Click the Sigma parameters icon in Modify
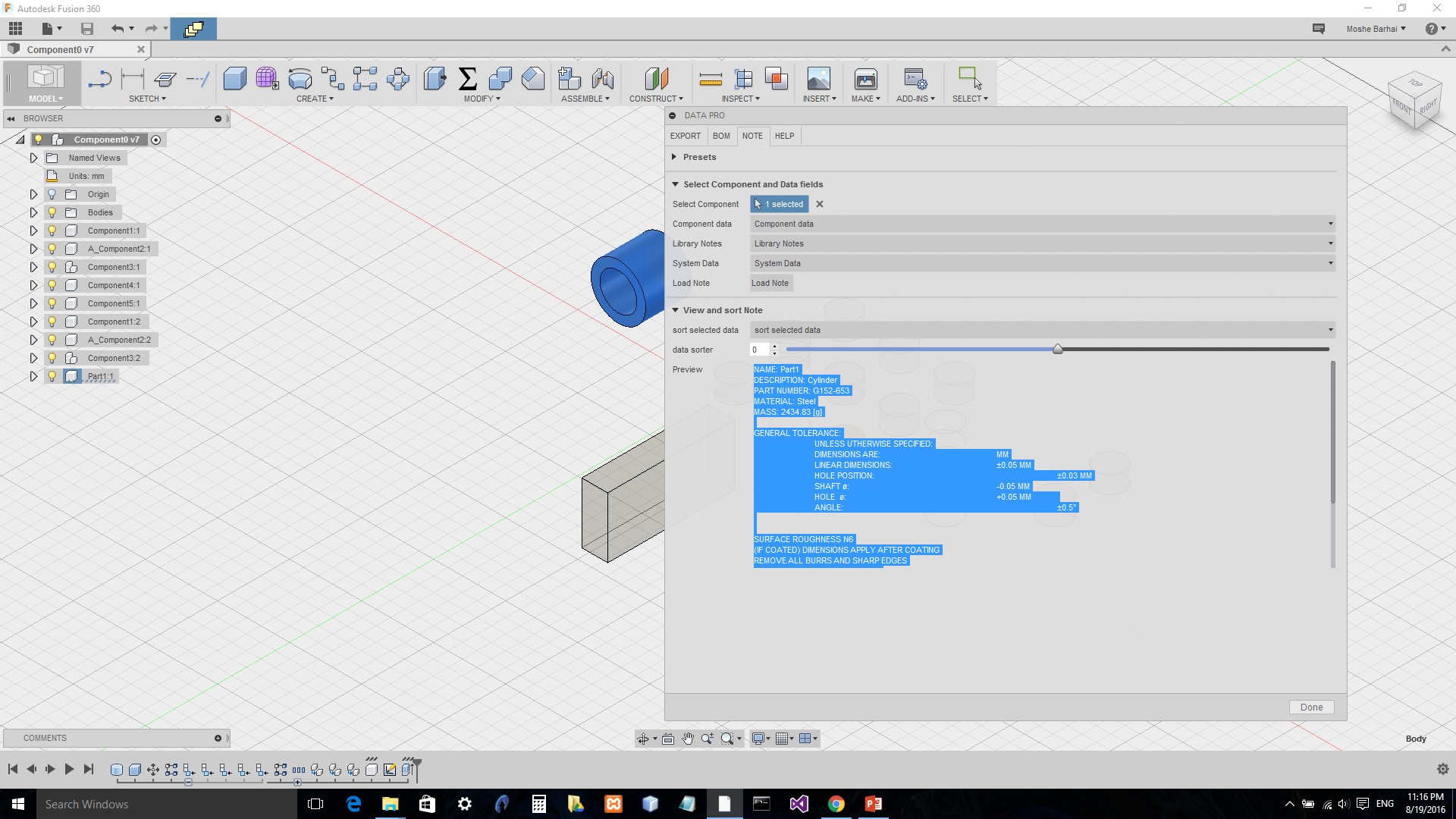Screen dimensions: 1456x819 click(468, 79)
